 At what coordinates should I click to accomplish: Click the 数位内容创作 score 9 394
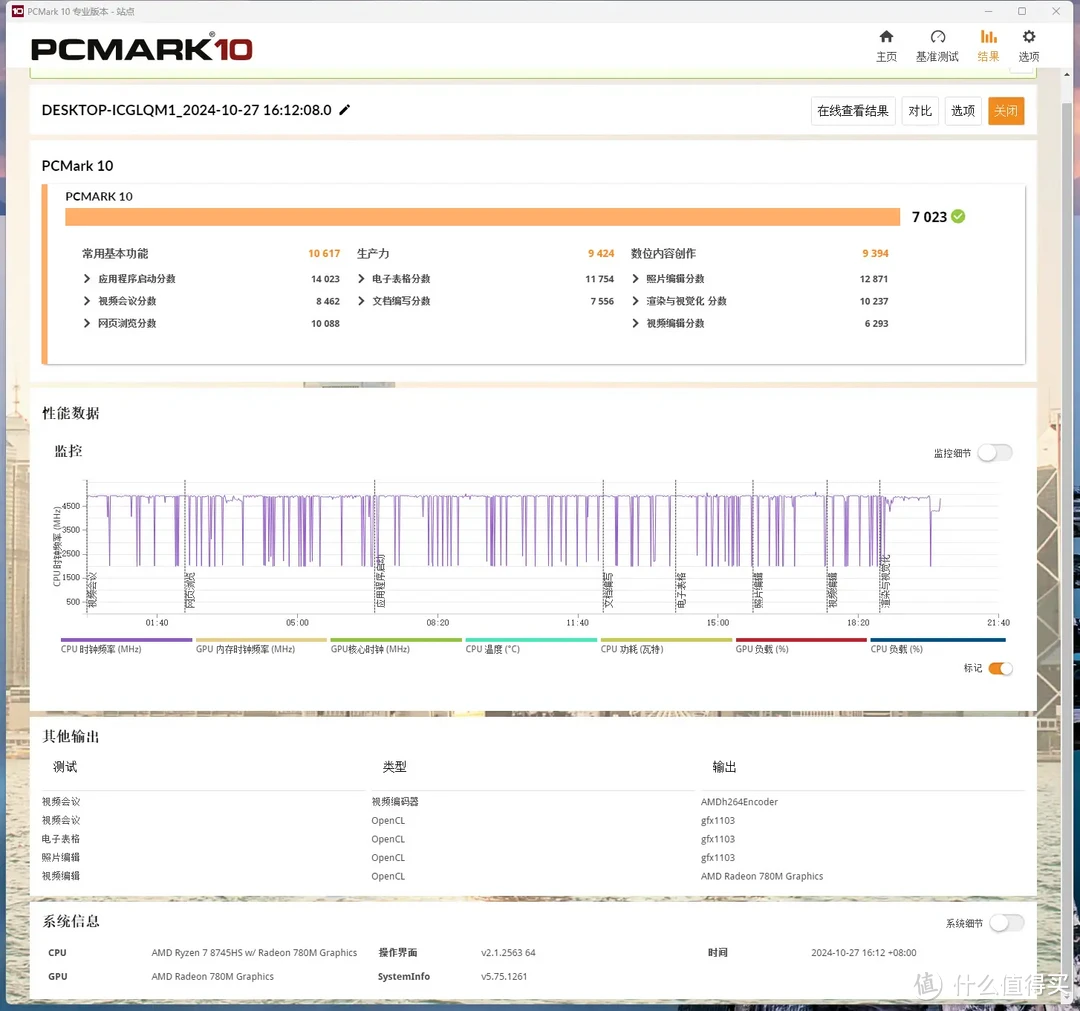coord(875,253)
